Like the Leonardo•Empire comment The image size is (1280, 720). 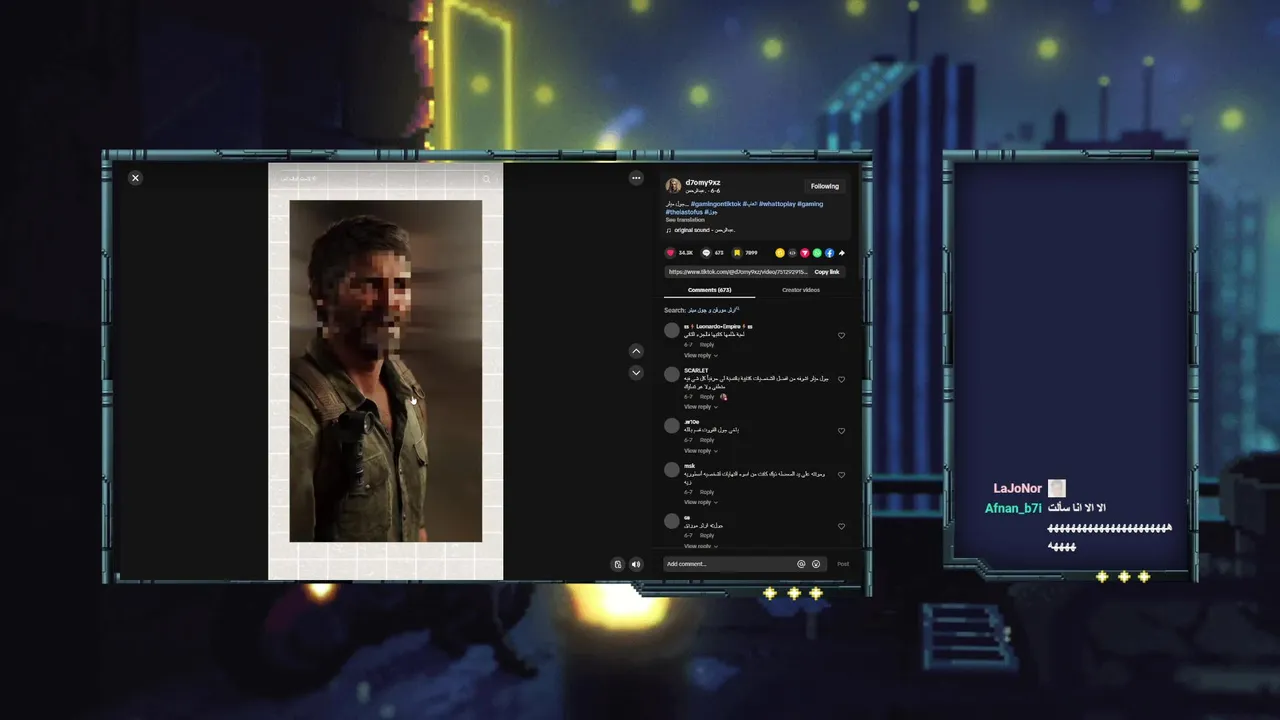(841, 336)
